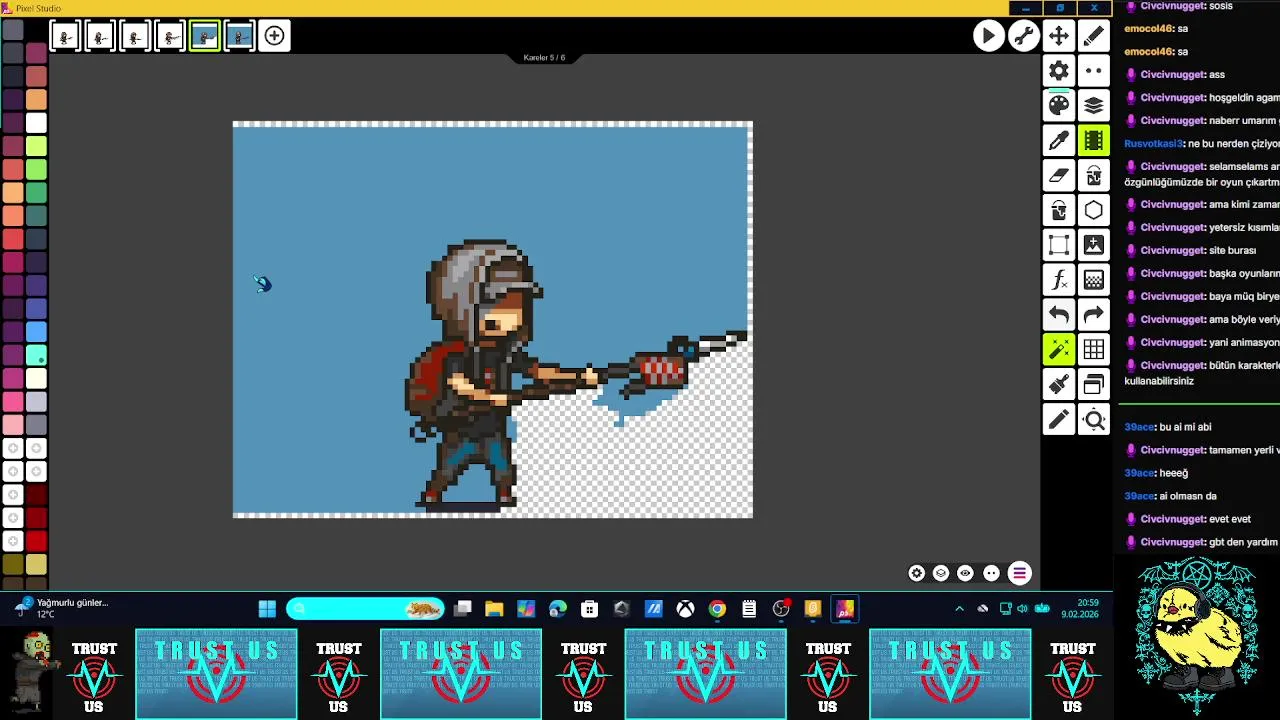Click the volume icon in system tray

tap(1024, 608)
